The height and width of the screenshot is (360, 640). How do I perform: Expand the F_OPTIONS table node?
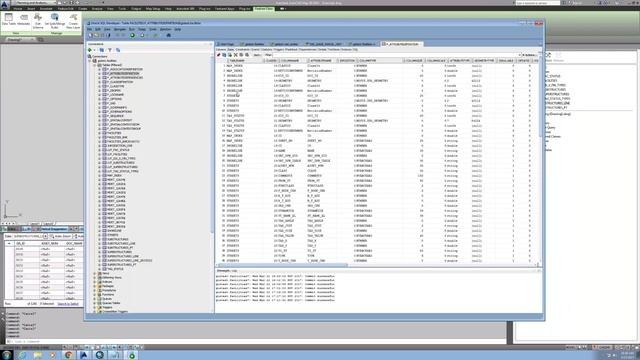point(99,99)
